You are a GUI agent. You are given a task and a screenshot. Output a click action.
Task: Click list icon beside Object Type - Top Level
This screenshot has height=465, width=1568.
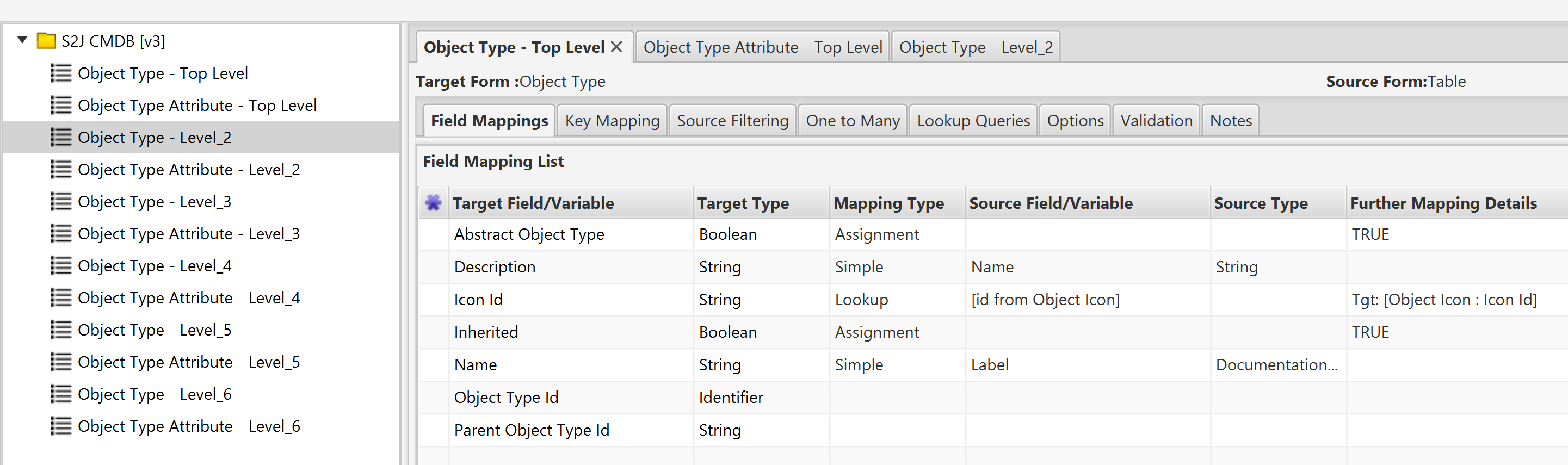point(60,73)
